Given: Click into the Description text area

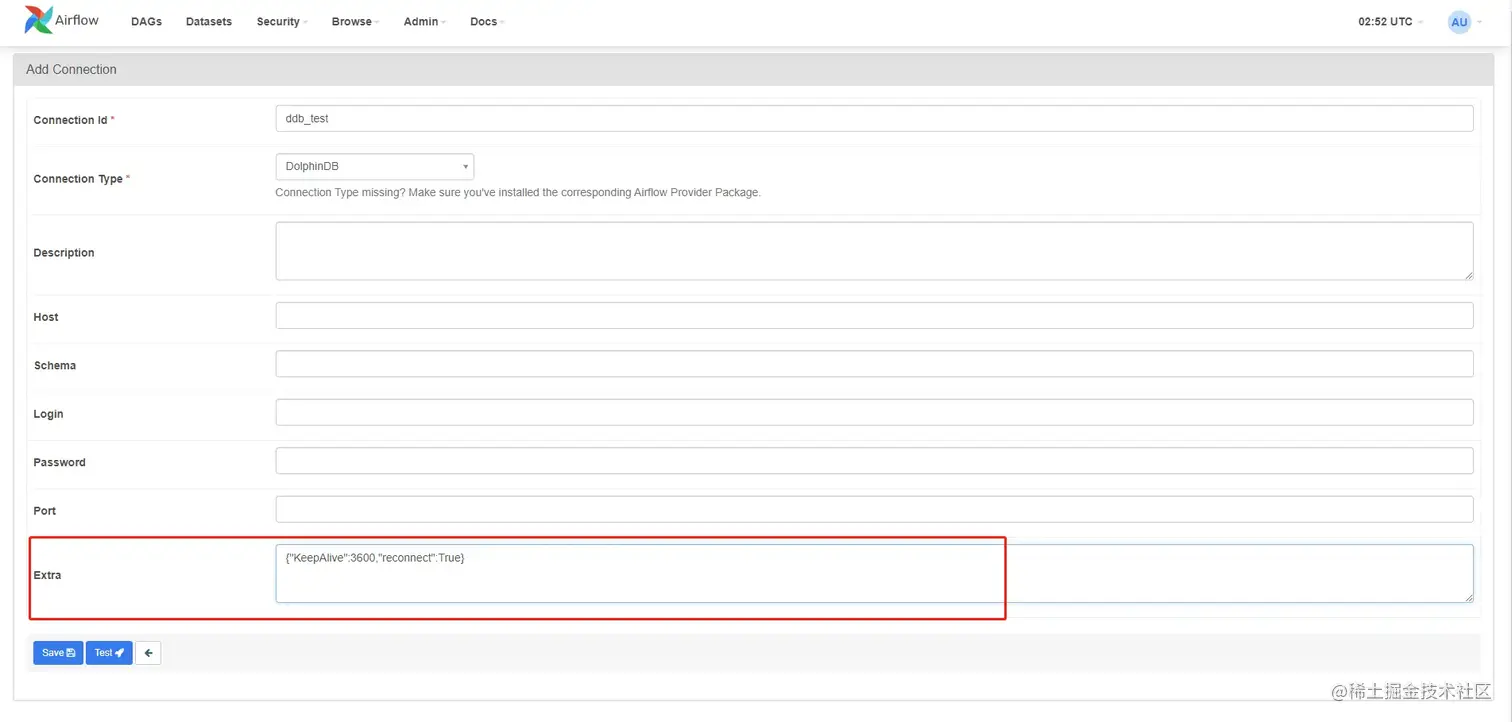Looking at the screenshot, I should 874,251.
